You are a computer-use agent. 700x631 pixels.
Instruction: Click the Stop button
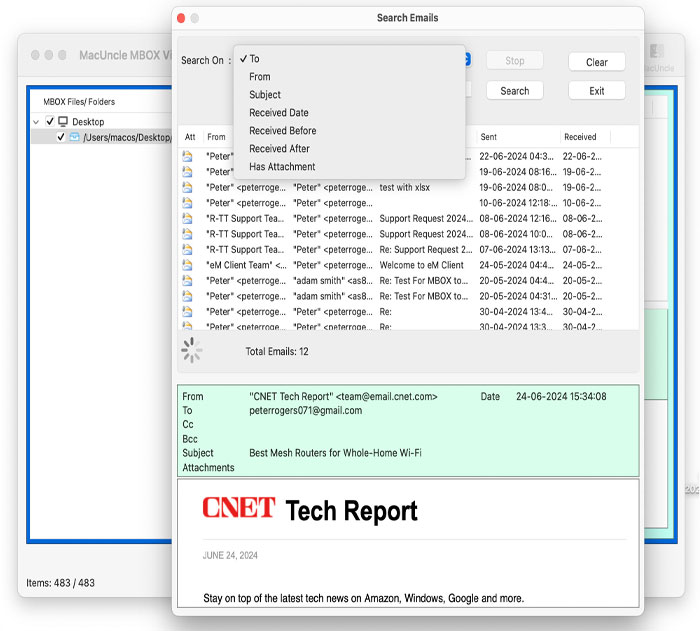pyautogui.click(x=514, y=61)
